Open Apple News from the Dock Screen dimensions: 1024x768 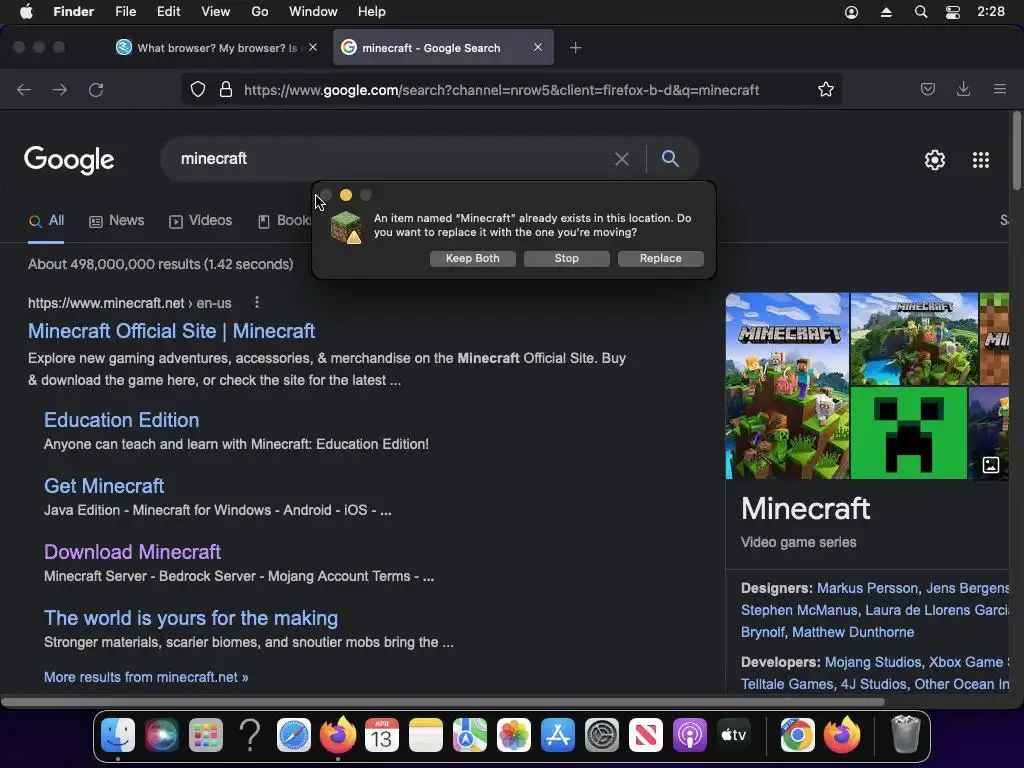tap(646, 735)
